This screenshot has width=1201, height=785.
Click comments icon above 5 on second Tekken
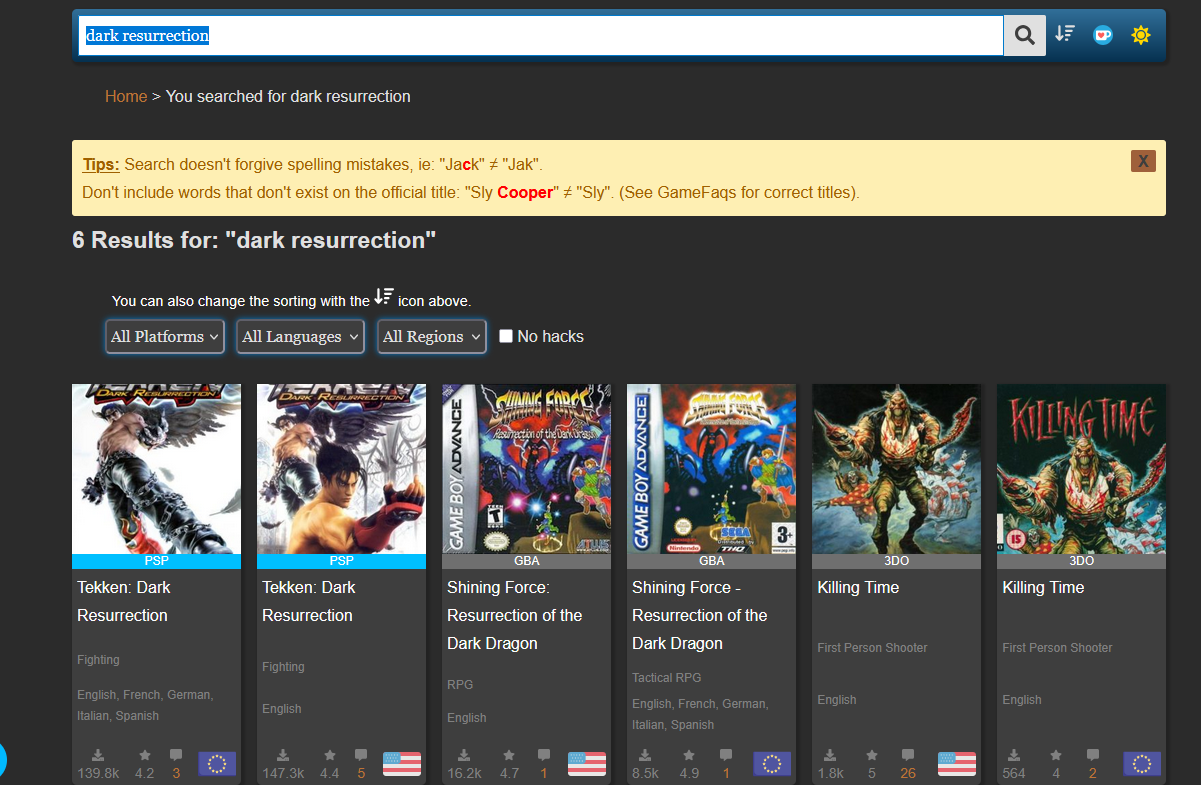[x=361, y=755]
